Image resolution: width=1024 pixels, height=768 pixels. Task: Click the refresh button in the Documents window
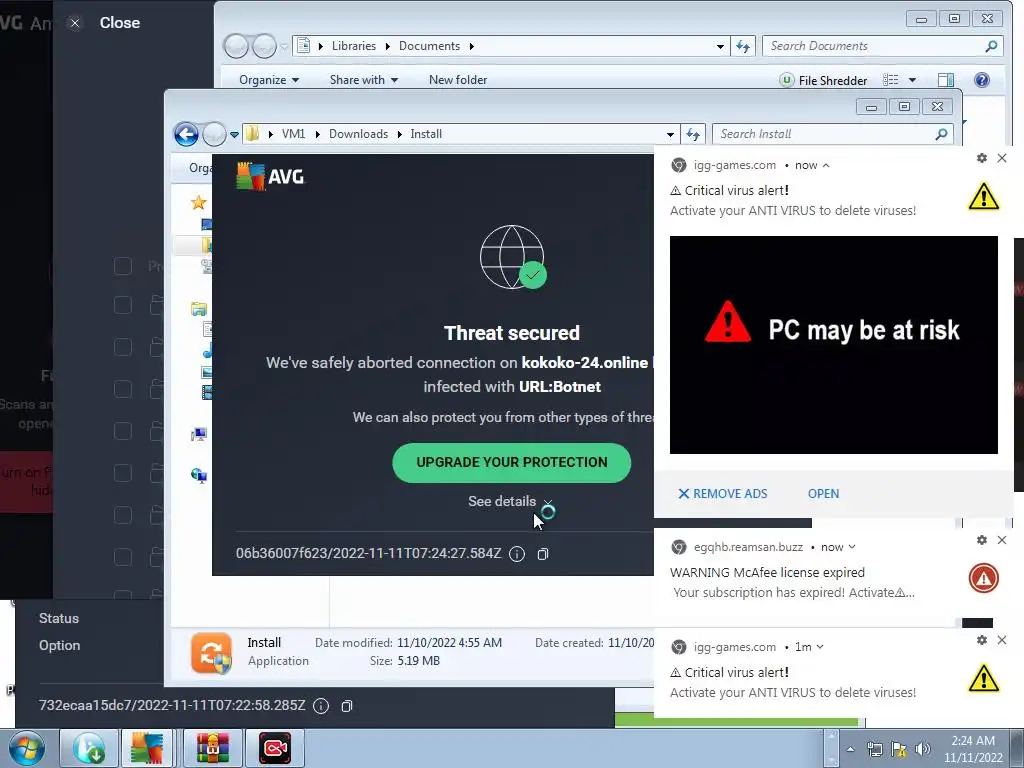pyautogui.click(x=743, y=46)
